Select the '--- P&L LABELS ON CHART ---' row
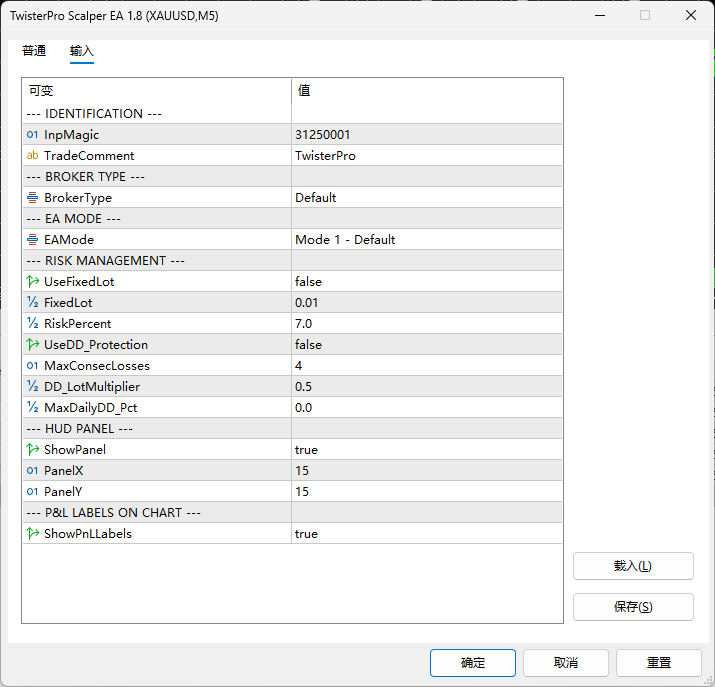Viewport: 715px width, 687px height. [x=292, y=512]
